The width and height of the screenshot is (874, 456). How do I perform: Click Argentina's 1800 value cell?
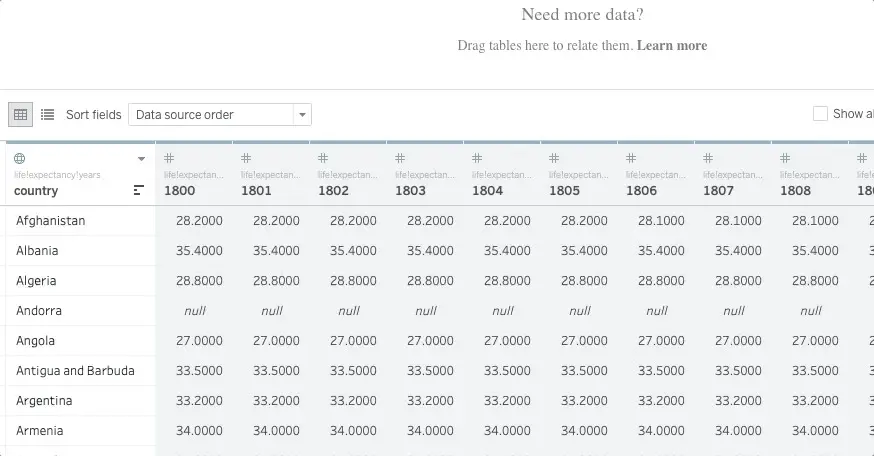[x=198, y=401]
